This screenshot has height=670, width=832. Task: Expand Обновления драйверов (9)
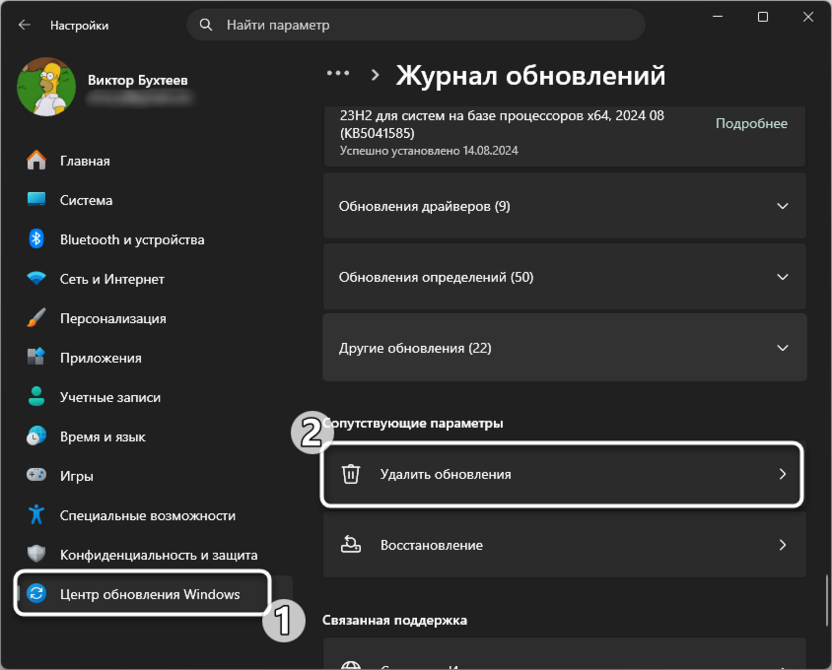561,206
